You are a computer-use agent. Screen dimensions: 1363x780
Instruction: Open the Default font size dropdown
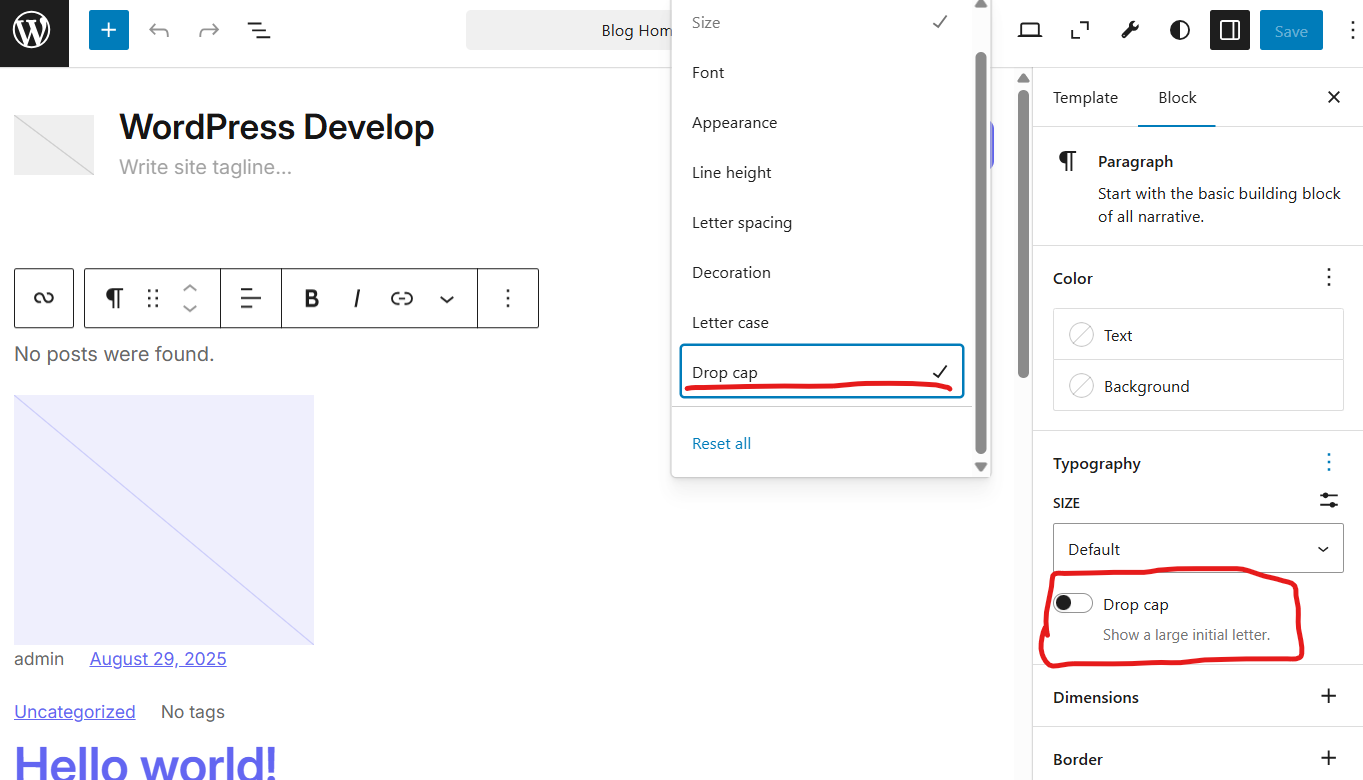point(1198,549)
